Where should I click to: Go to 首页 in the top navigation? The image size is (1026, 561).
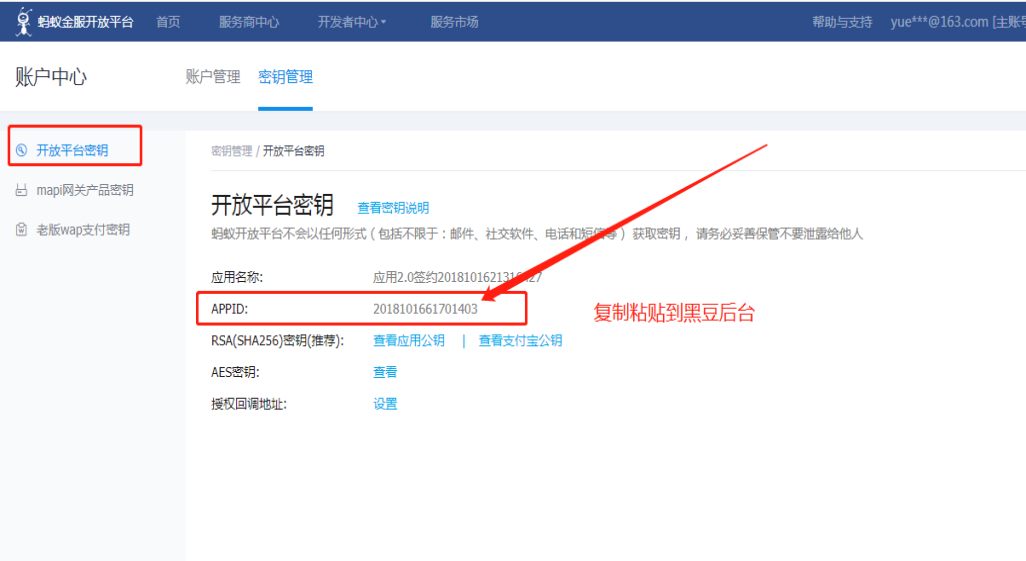tap(168, 22)
